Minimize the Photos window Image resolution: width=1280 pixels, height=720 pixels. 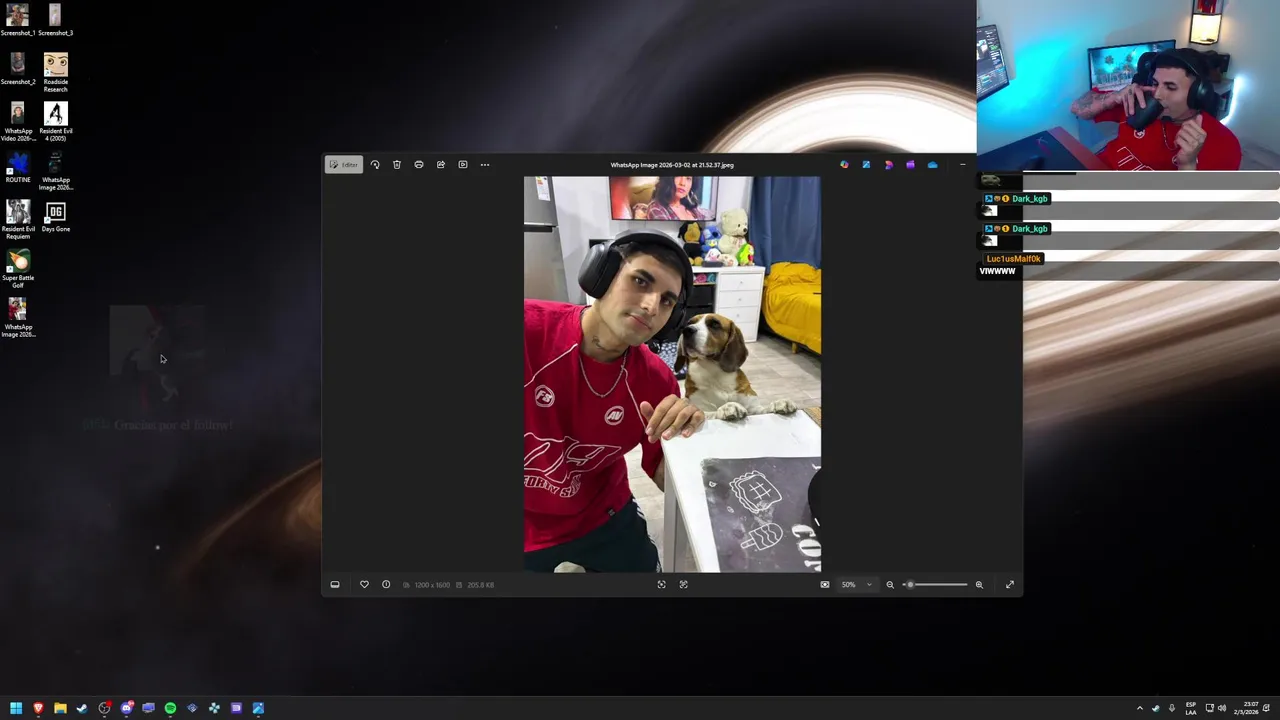[962, 165]
